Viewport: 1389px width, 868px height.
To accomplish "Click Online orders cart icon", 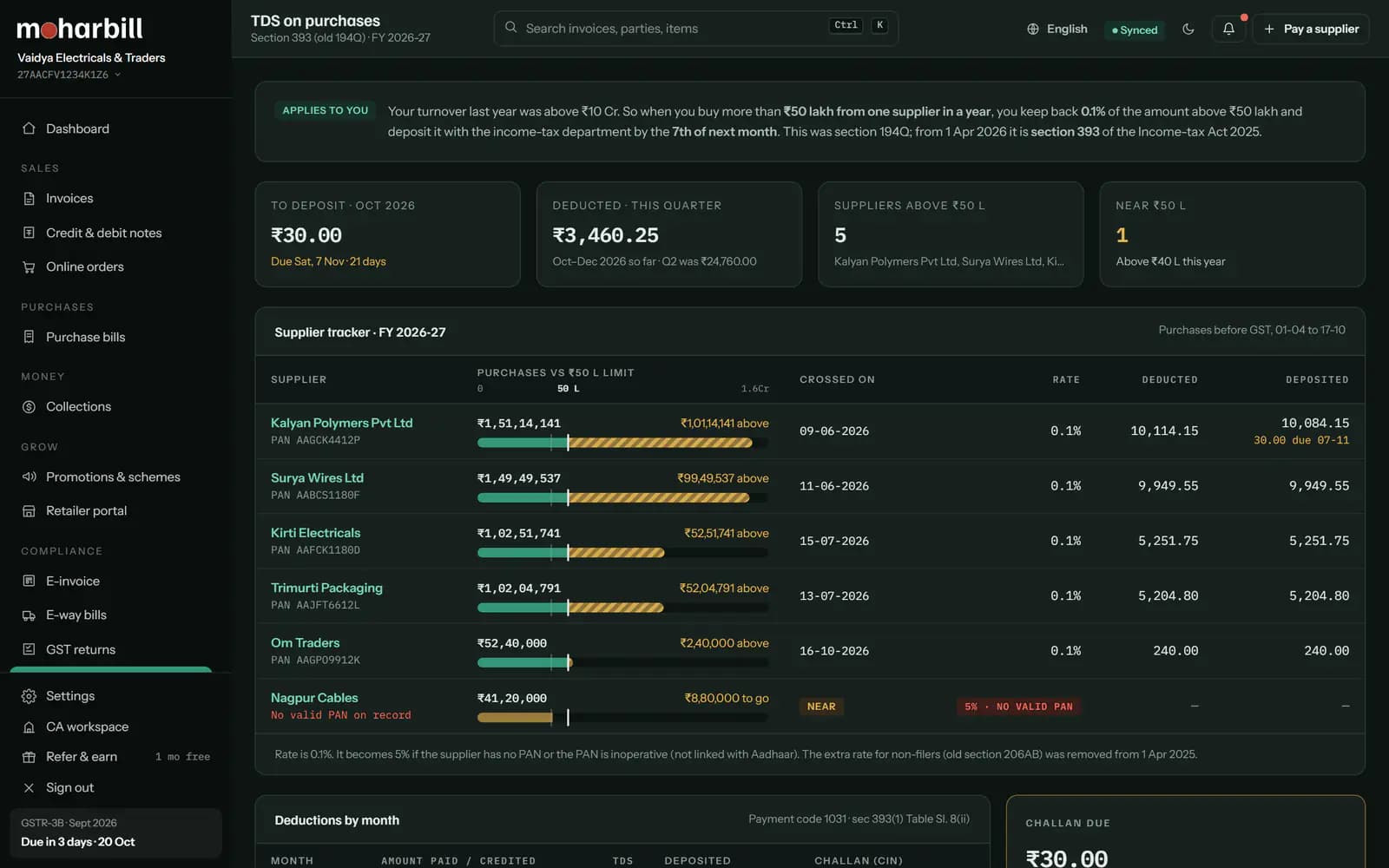I will (29, 267).
